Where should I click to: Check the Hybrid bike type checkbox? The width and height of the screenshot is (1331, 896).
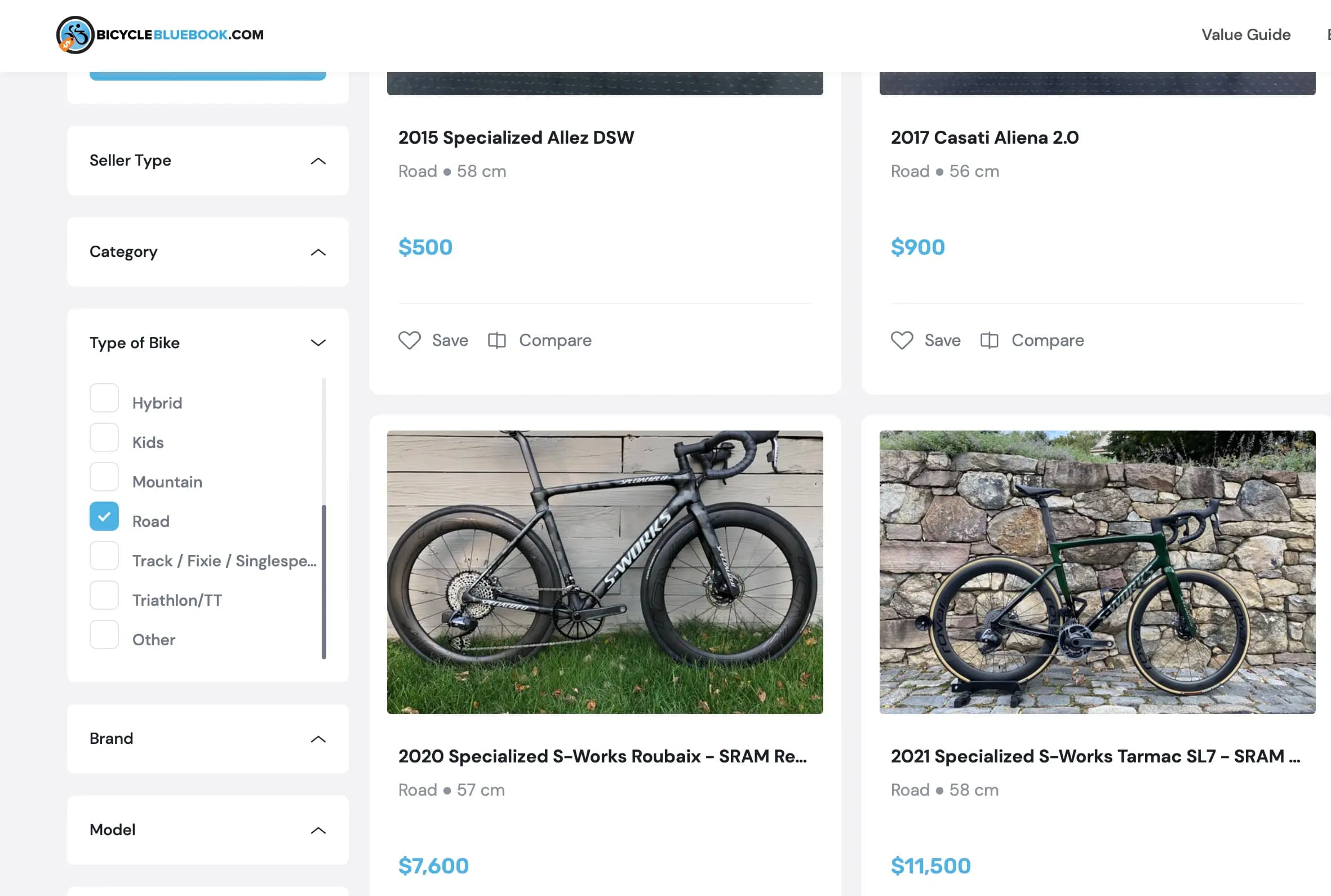coord(104,398)
